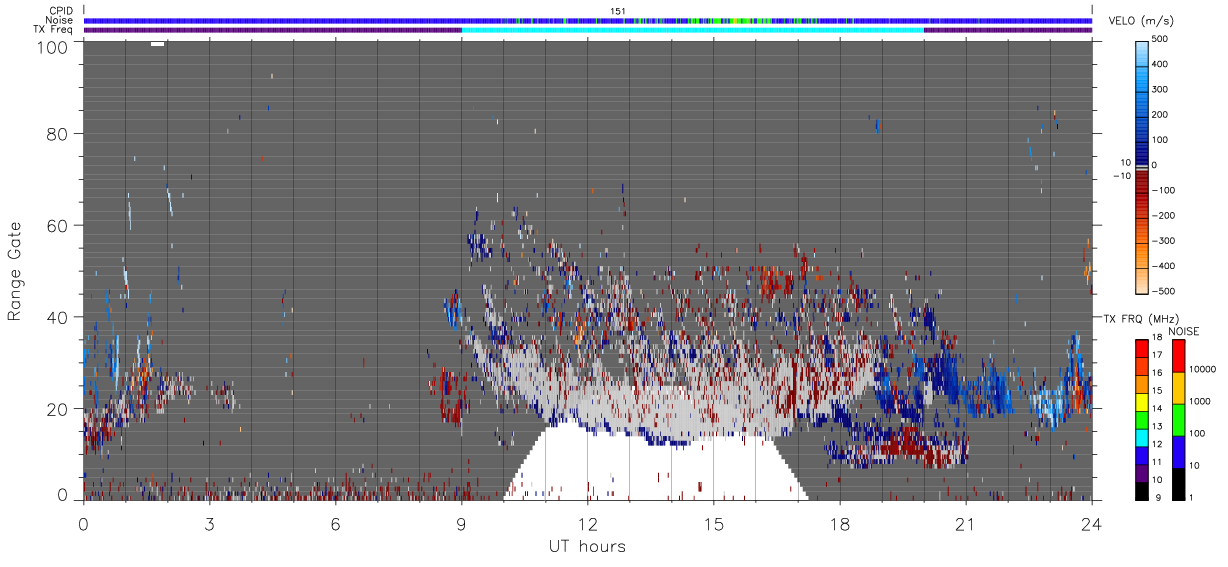Click the 10000 tick on NOISE legend
The width and height of the screenshot is (1228, 567).
click(x=1202, y=369)
